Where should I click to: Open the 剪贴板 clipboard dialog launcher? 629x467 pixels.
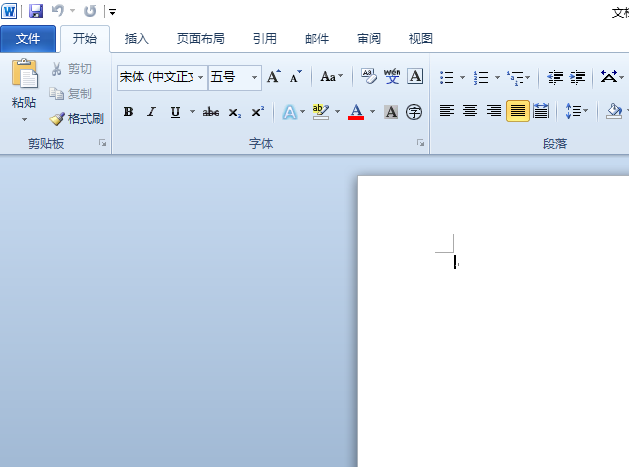coord(103,143)
